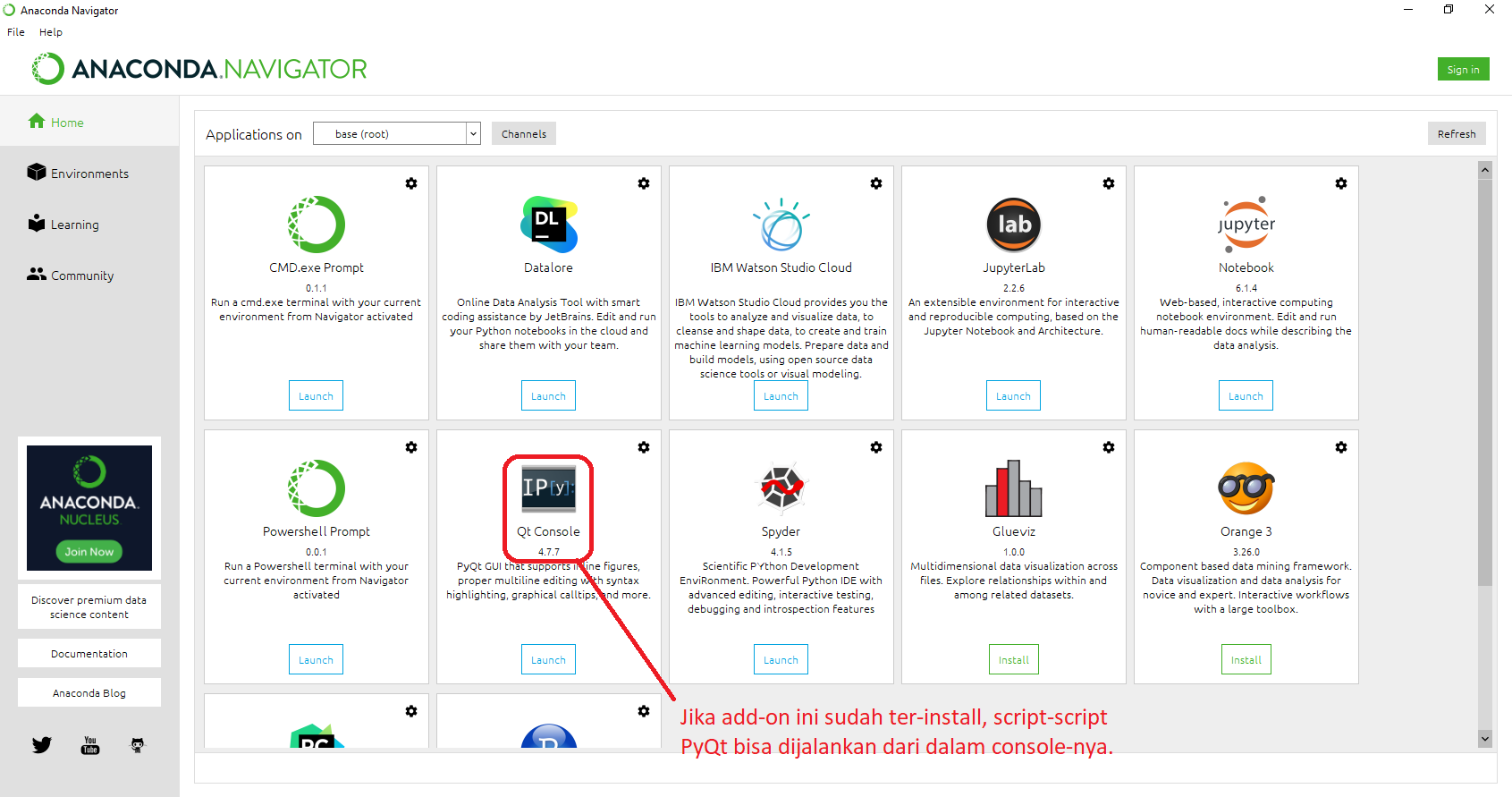
Task: Click the JupyterLab lab icon
Action: click(x=1014, y=225)
